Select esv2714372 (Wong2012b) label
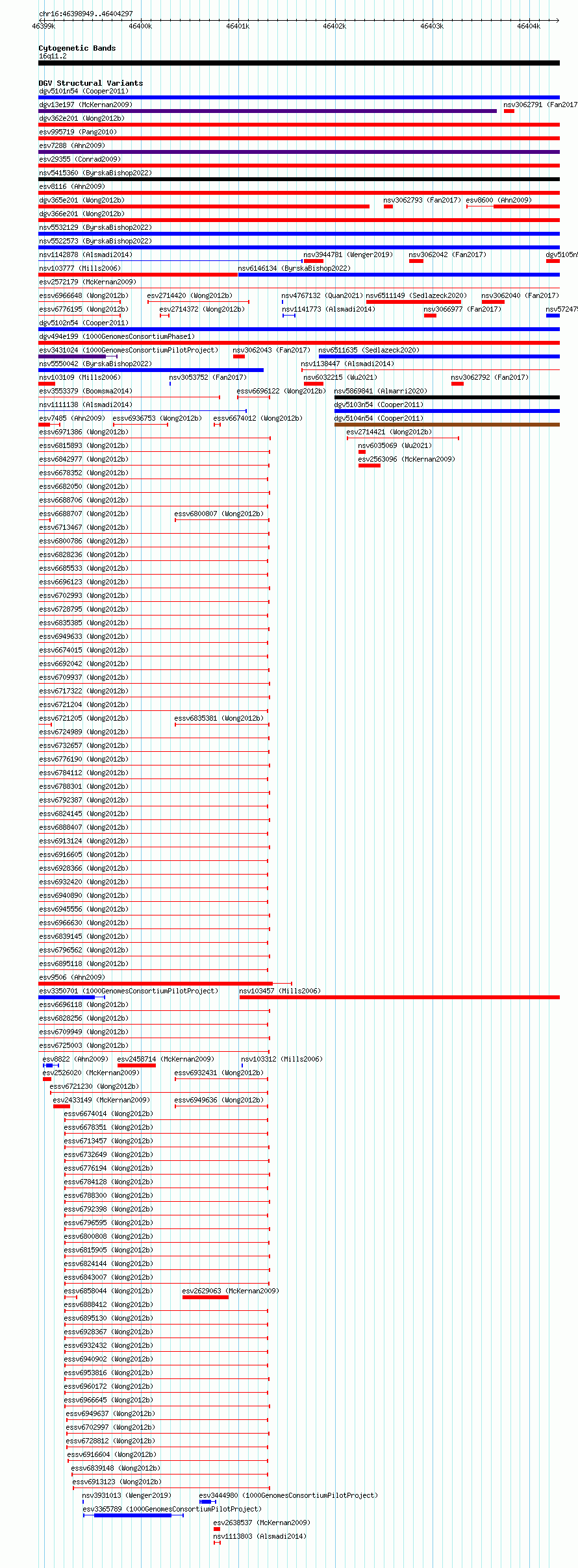The height and width of the screenshot is (1568, 578). pyautogui.click(x=202, y=309)
